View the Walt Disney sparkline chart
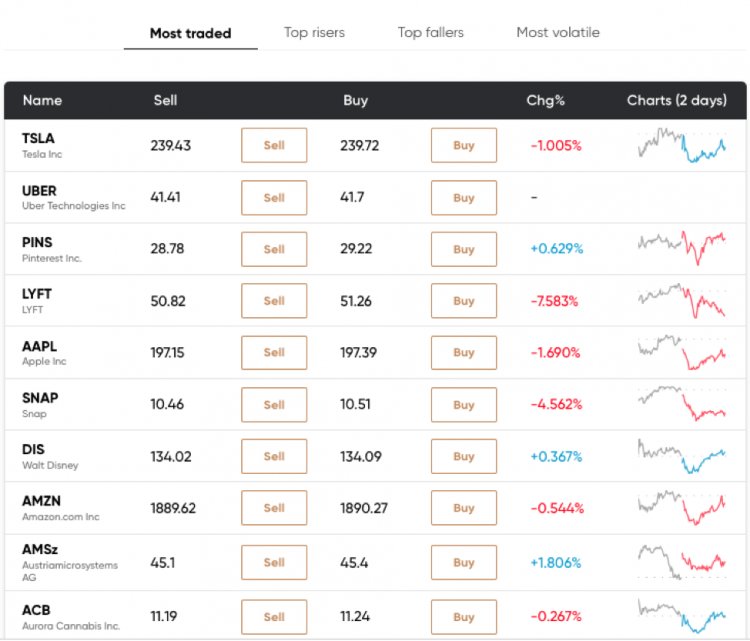 [682, 456]
